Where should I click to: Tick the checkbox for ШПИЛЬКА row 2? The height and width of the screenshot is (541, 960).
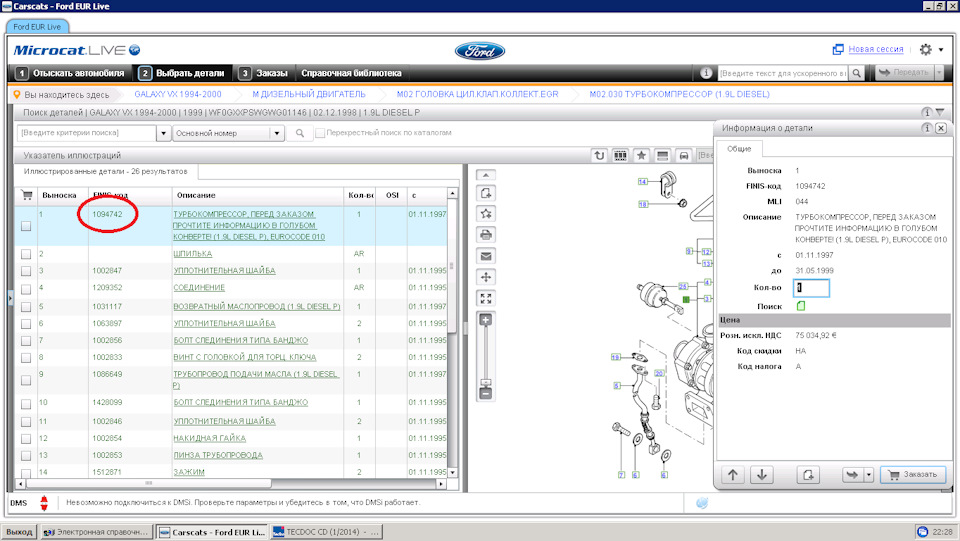click(x=26, y=254)
